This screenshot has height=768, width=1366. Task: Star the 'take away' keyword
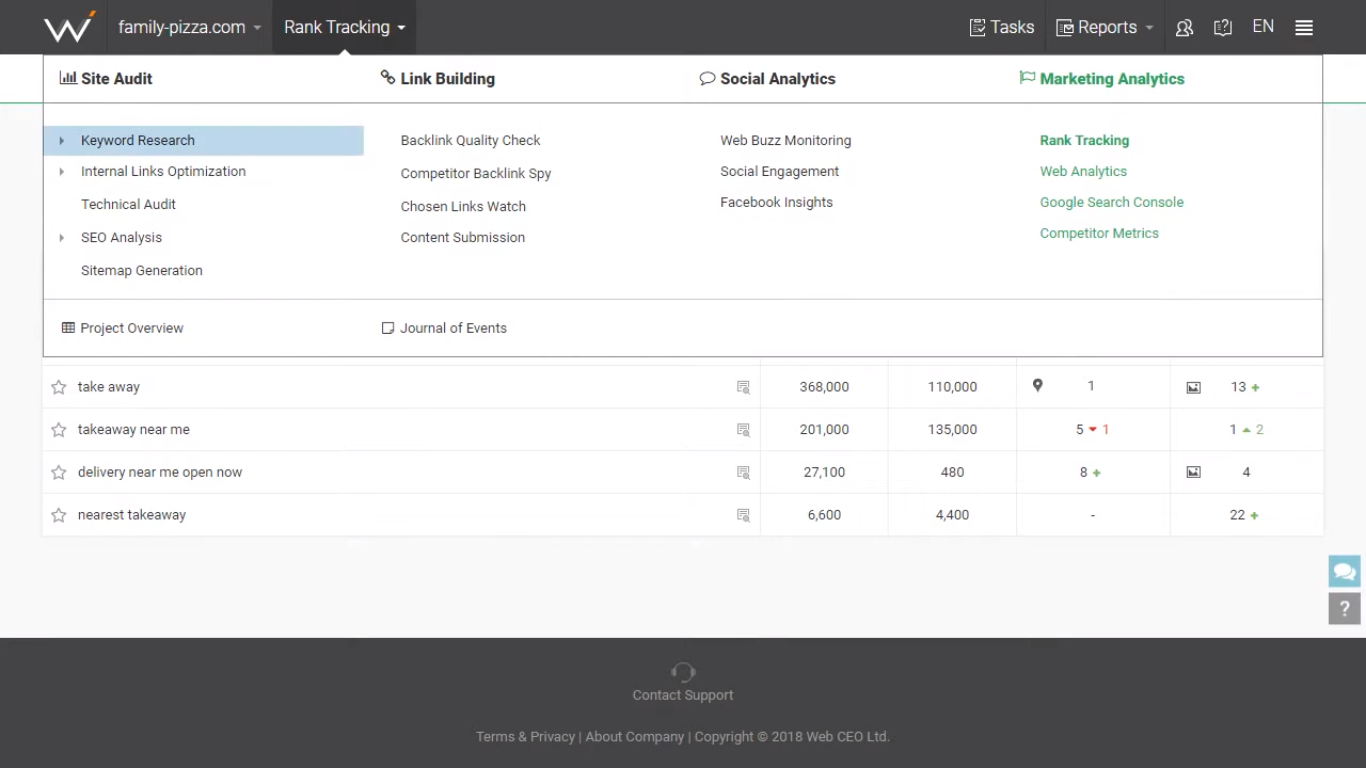pyautogui.click(x=59, y=387)
